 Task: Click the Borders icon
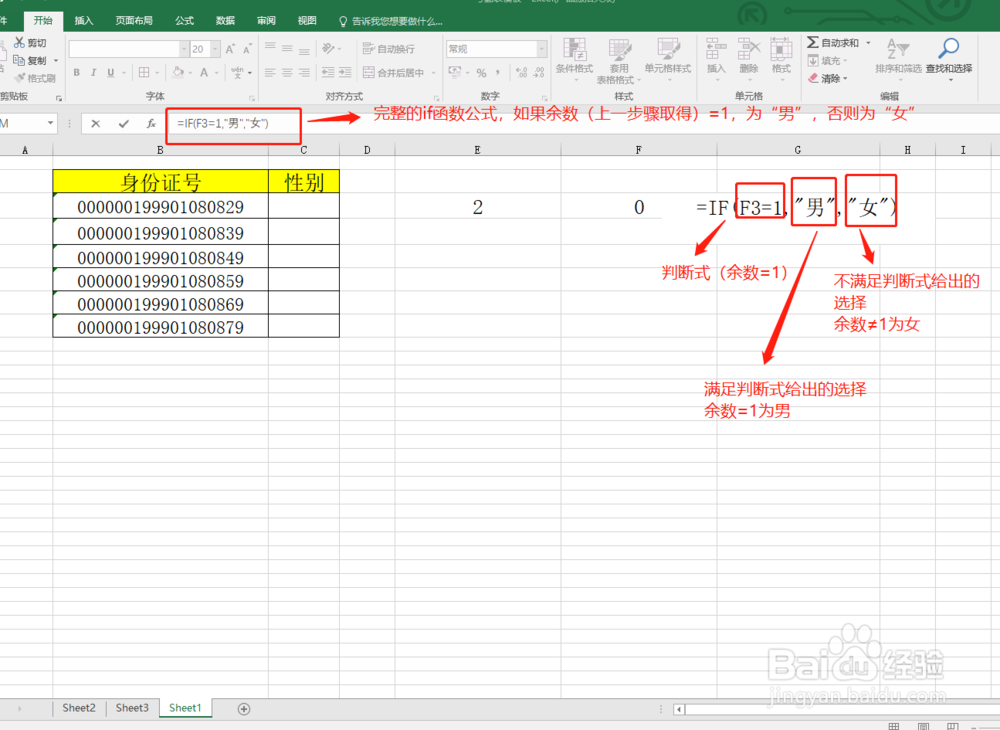144,73
